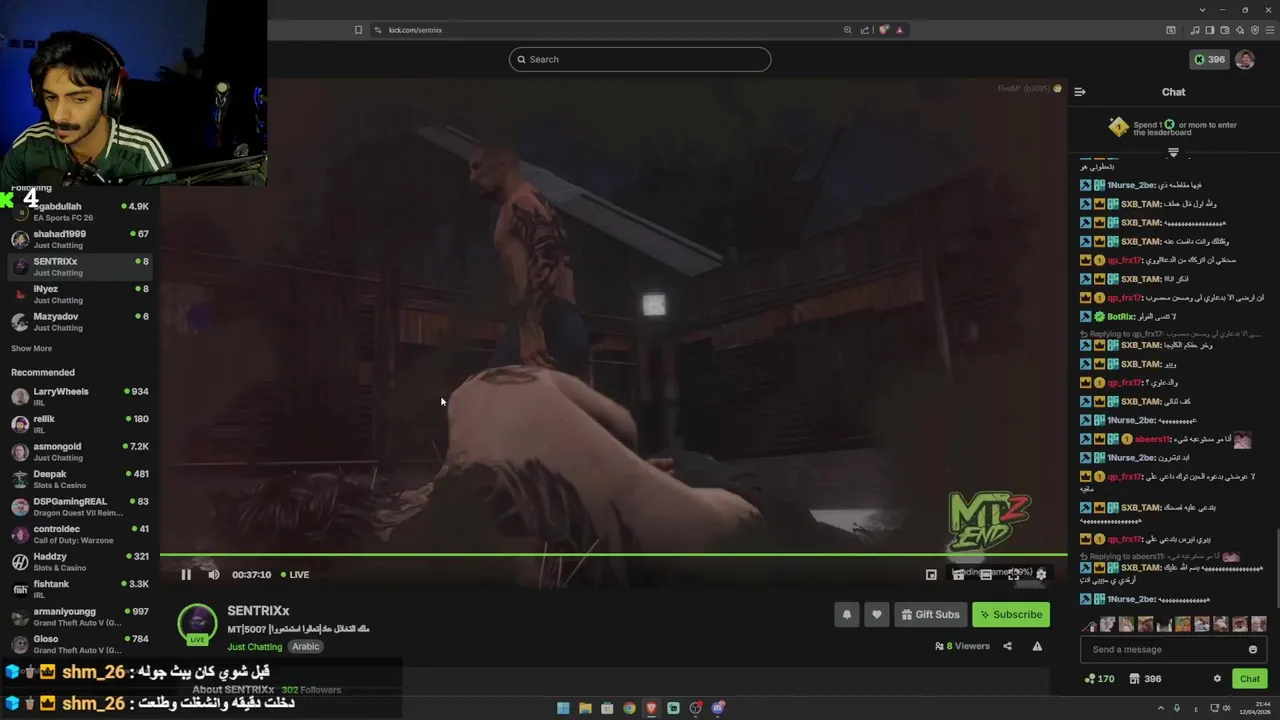Click the SENTRIXx streamer avatar
The height and width of the screenshot is (720, 1280).
(197, 622)
